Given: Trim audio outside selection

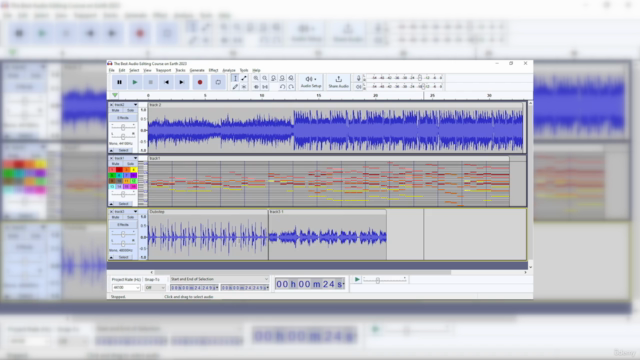Looking at the screenshot, I should 256,87.
